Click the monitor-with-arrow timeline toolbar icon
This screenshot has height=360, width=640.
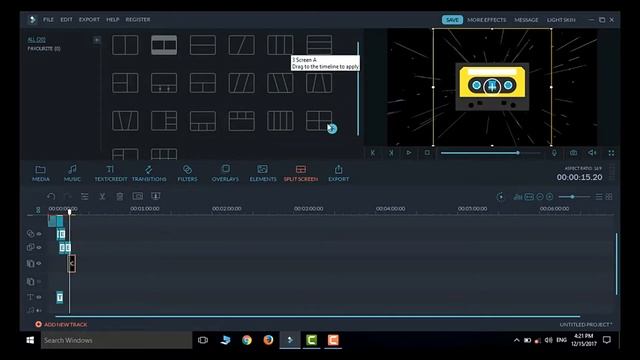156,196
